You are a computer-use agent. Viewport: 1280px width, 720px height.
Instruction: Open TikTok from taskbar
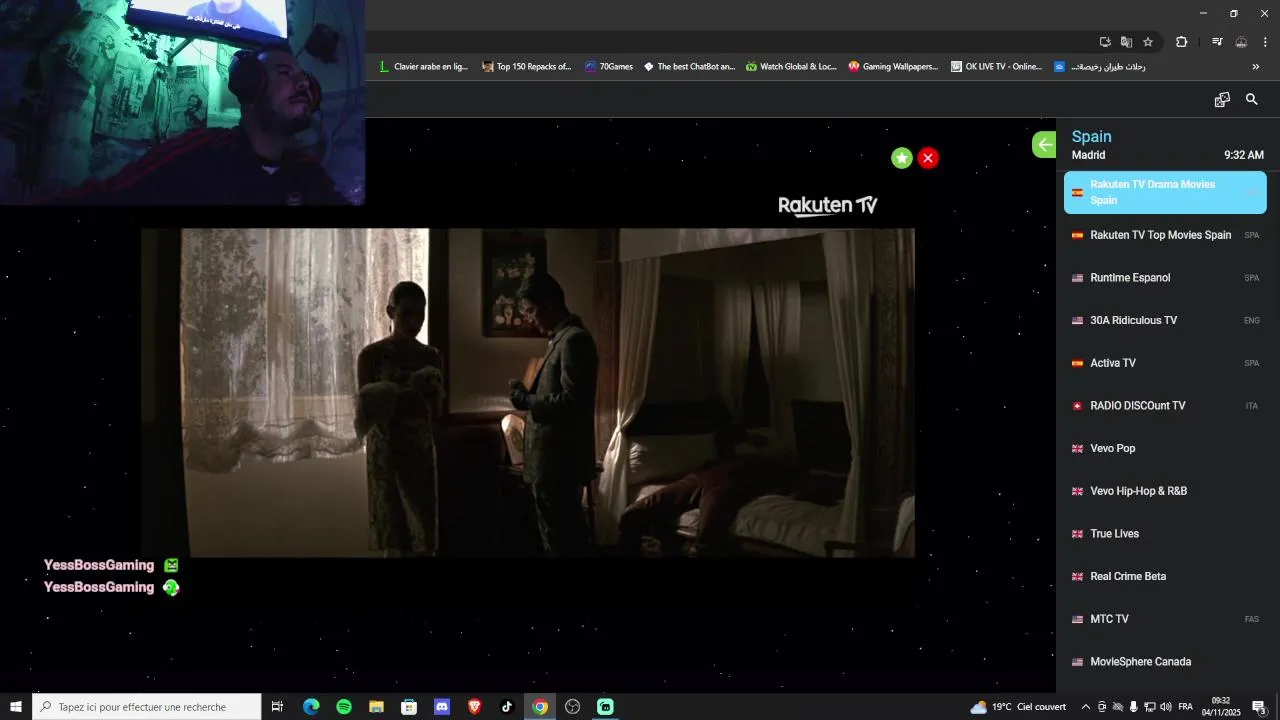coord(507,707)
